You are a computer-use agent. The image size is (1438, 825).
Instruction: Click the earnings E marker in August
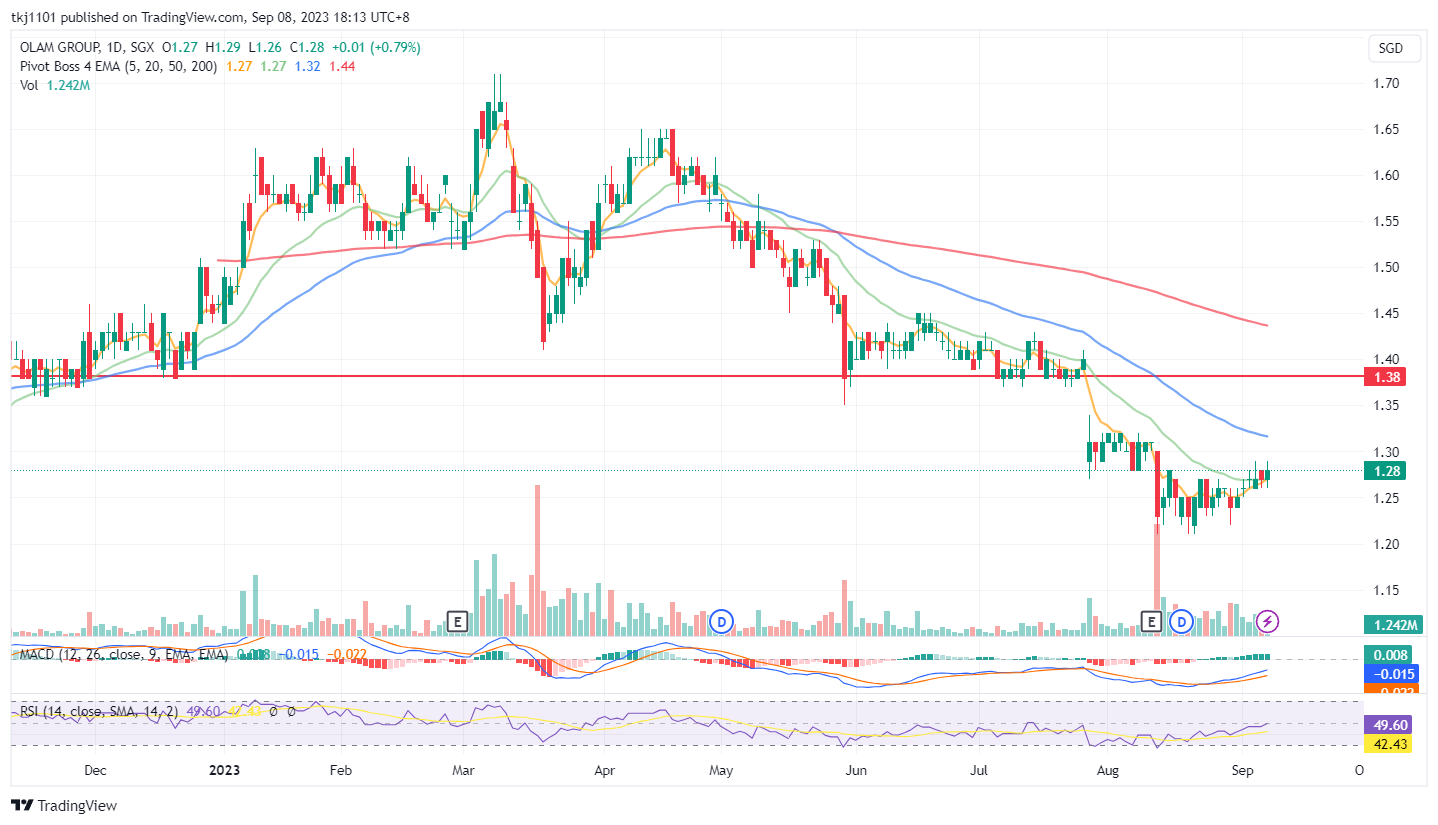tap(1151, 621)
